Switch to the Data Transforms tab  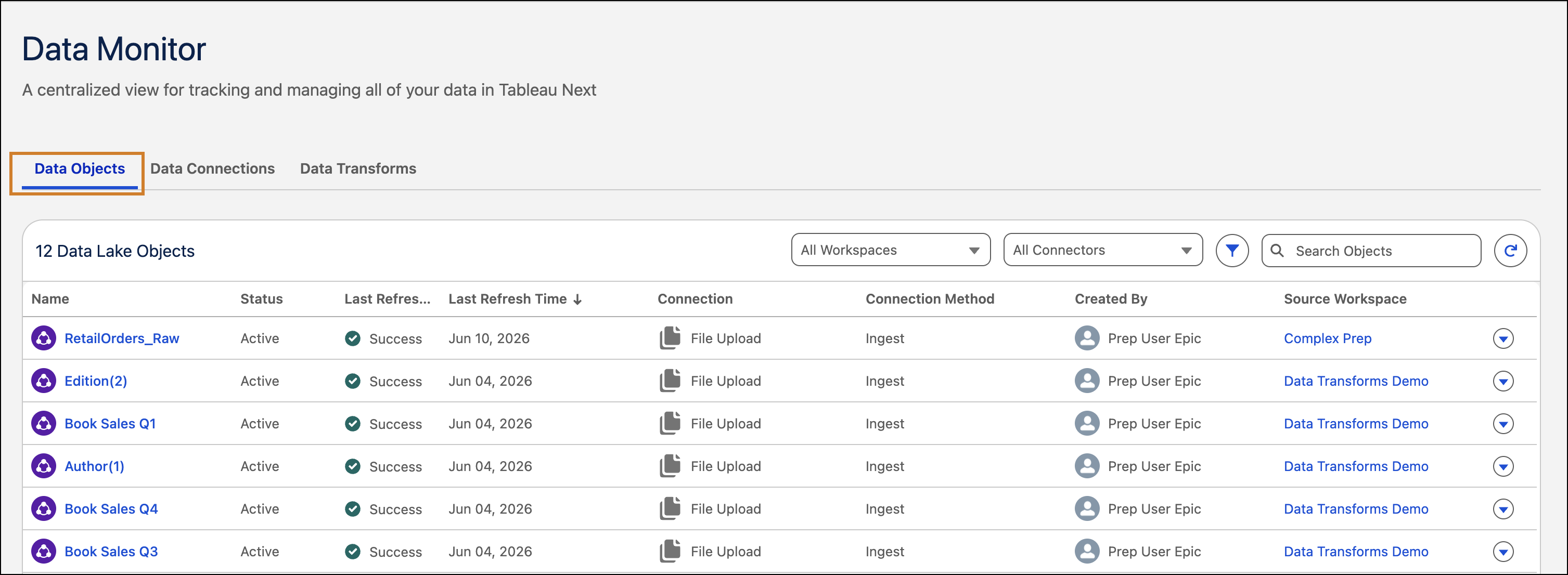coord(358,168)
